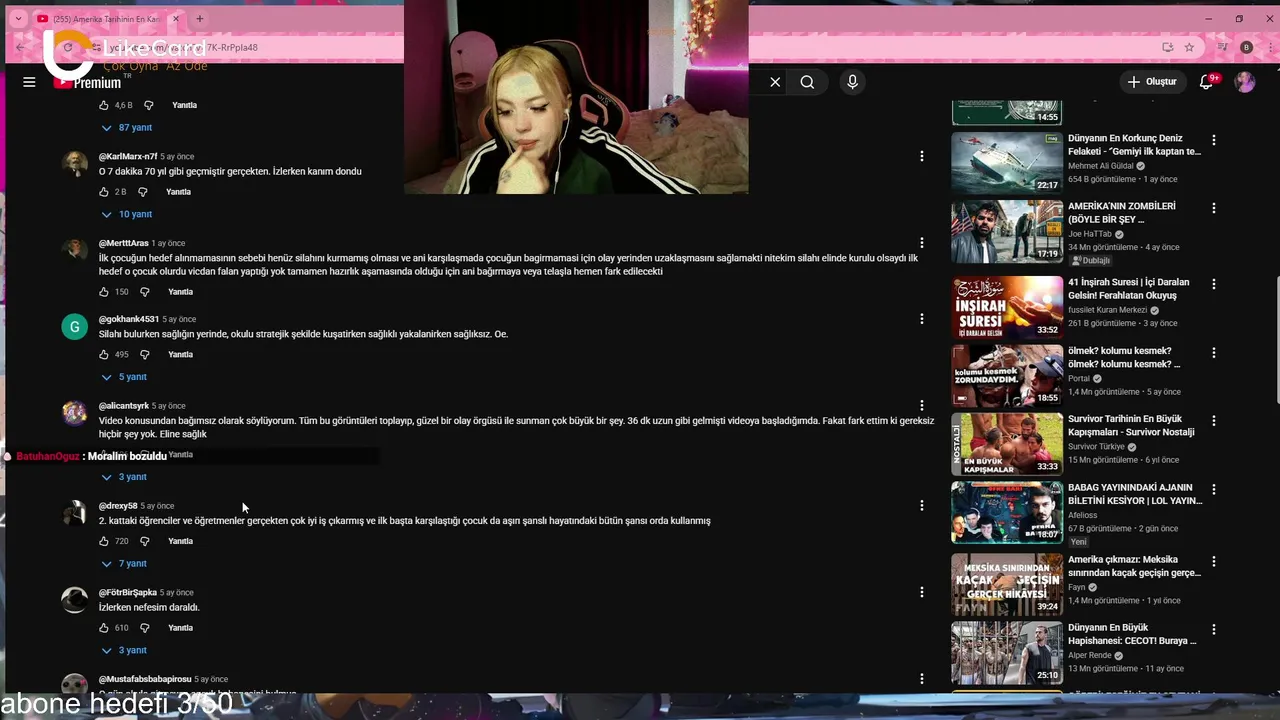Open the notifications bell

tap(1206, 82)
